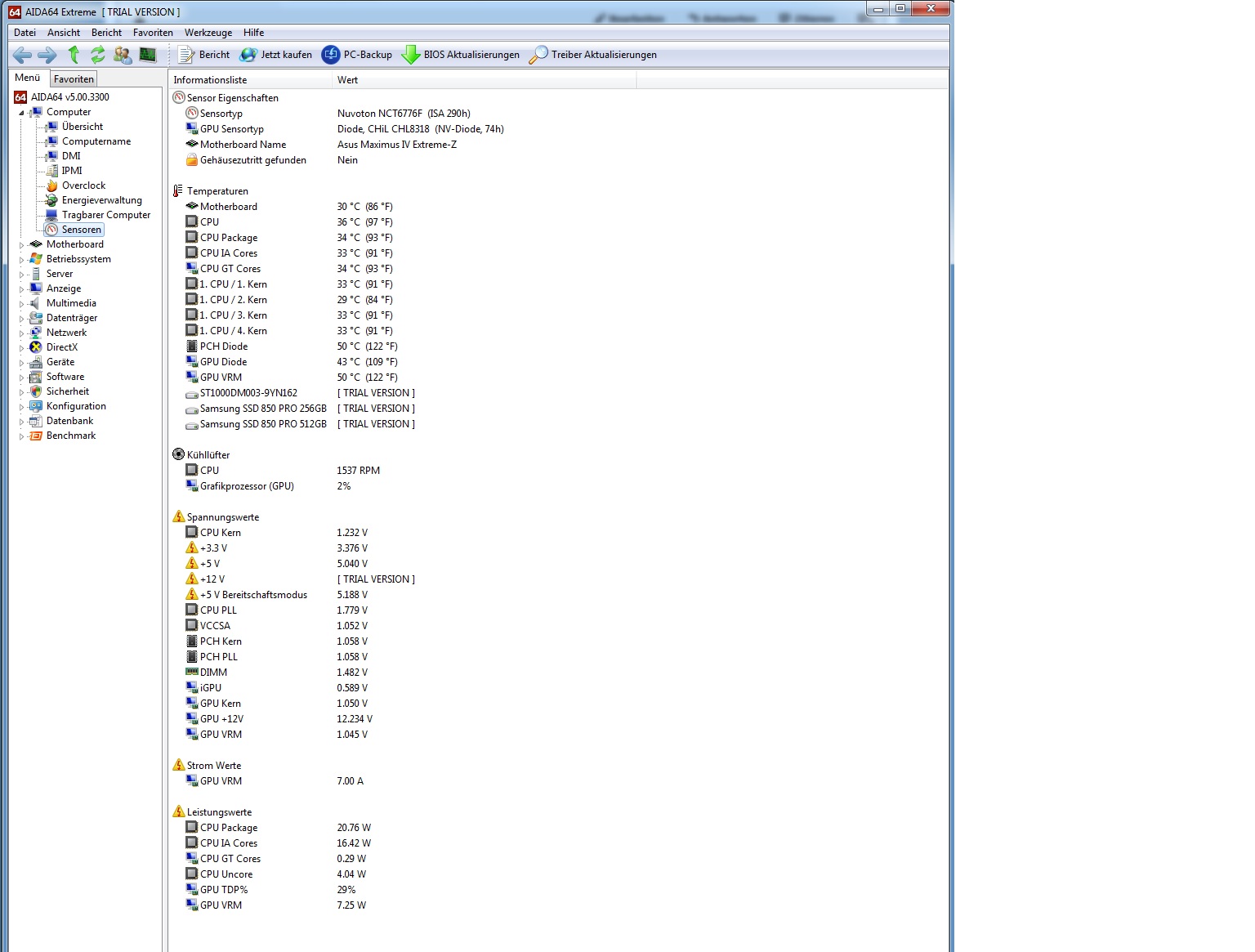Screen dimensions: 1255x952
Task: Open the Werkzeuge menu
Action: coord(208,33)
